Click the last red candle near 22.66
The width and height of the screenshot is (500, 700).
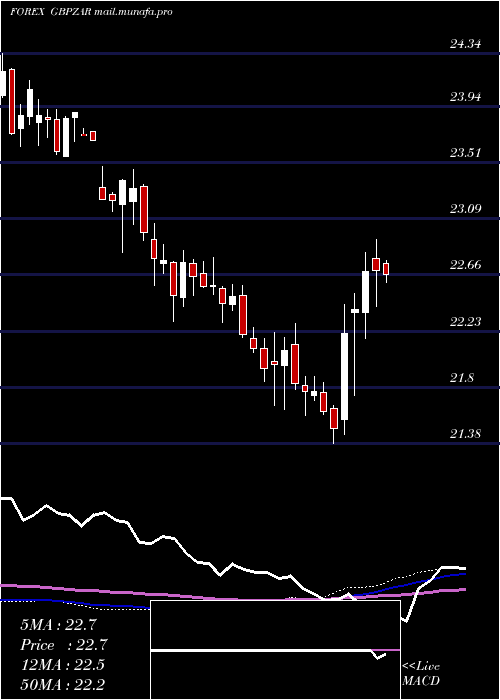click(386, 269)
